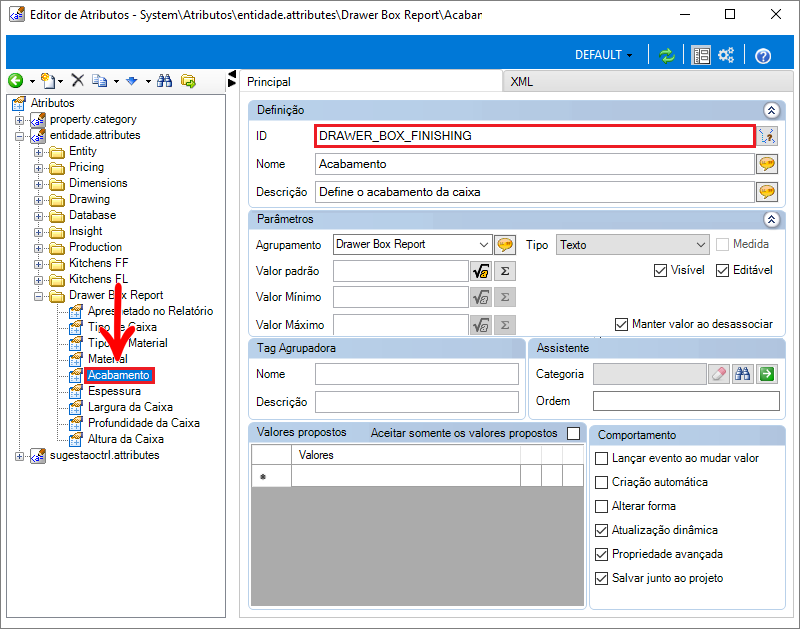This screenshot has width=800, height=629.
Task: Click the delete X icon in tree toolbar
Action: (77, 80)
